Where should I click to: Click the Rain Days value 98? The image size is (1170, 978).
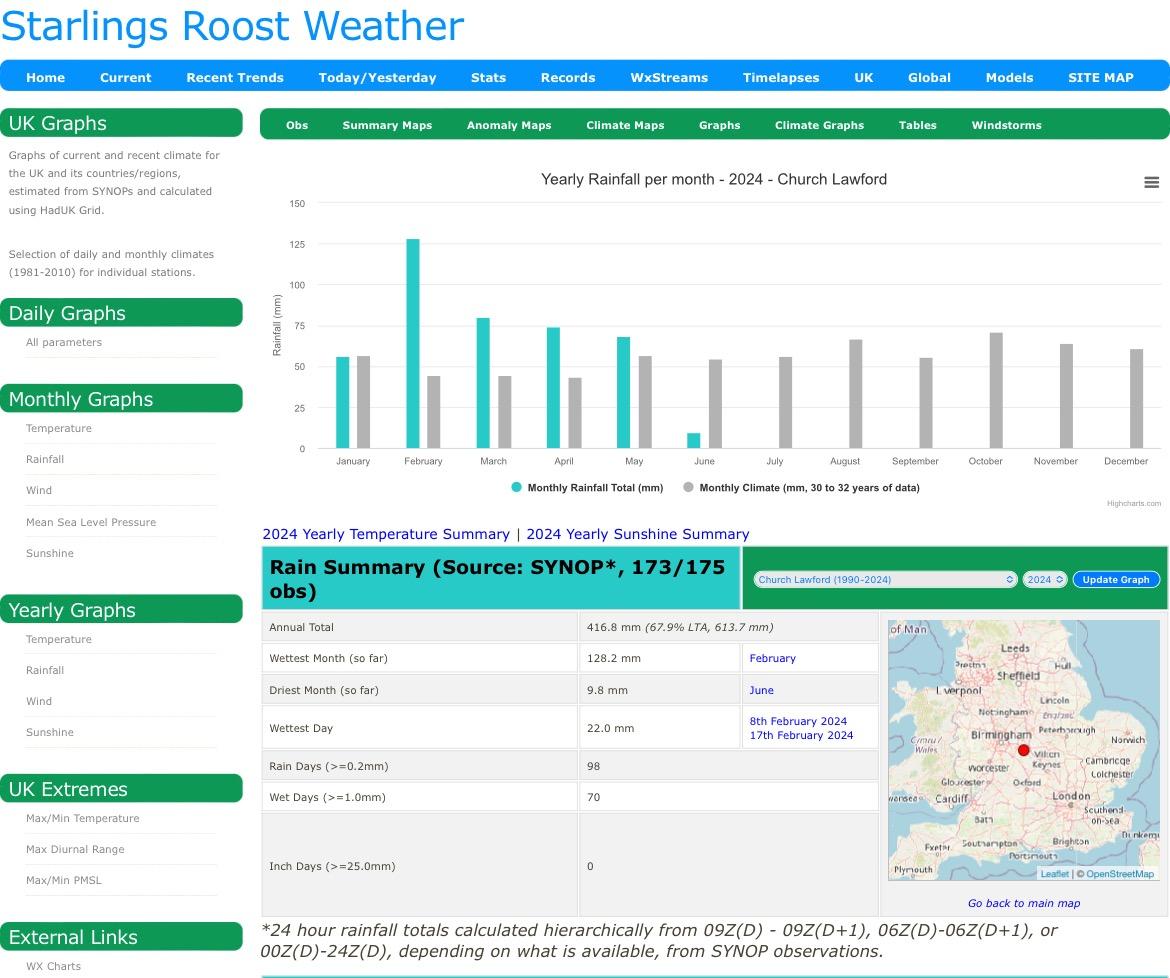[x=593, y=766]
